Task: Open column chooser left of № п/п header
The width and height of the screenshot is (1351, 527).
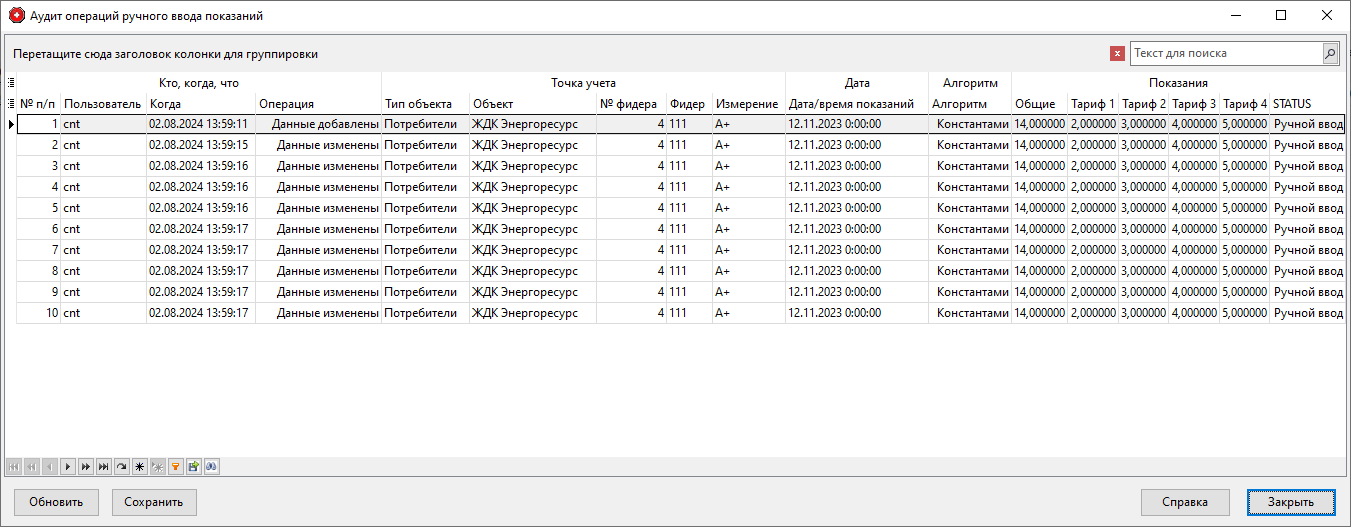Action: [11, 104]
